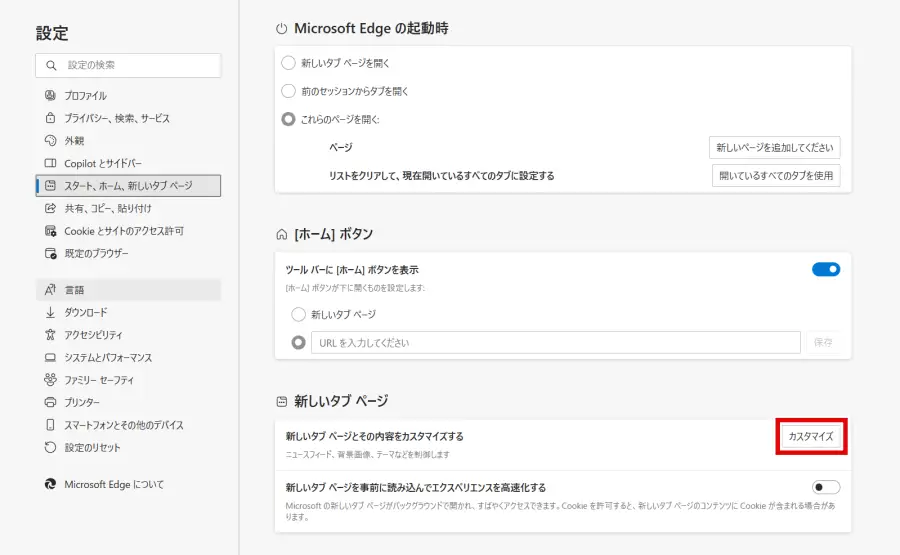
Task: Click 新しいページを追加してください button
Action: pyautogui.click(x=774, y=148)
